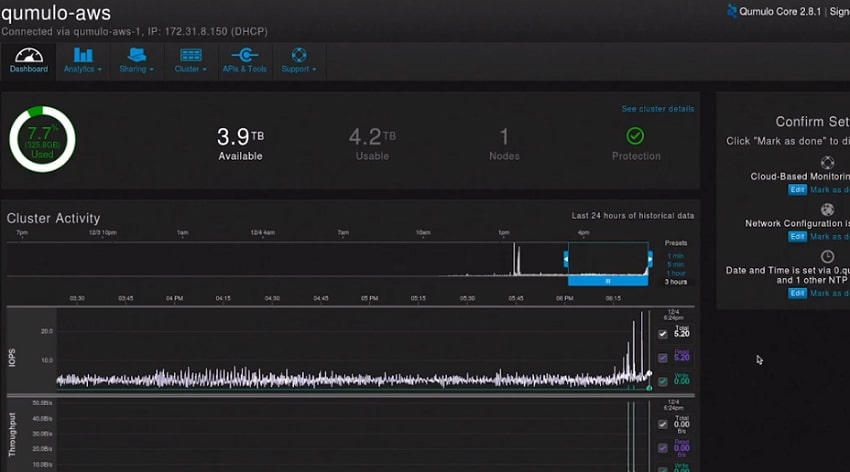Click the 3.9 TB Available value

click(x=240, y=137)
